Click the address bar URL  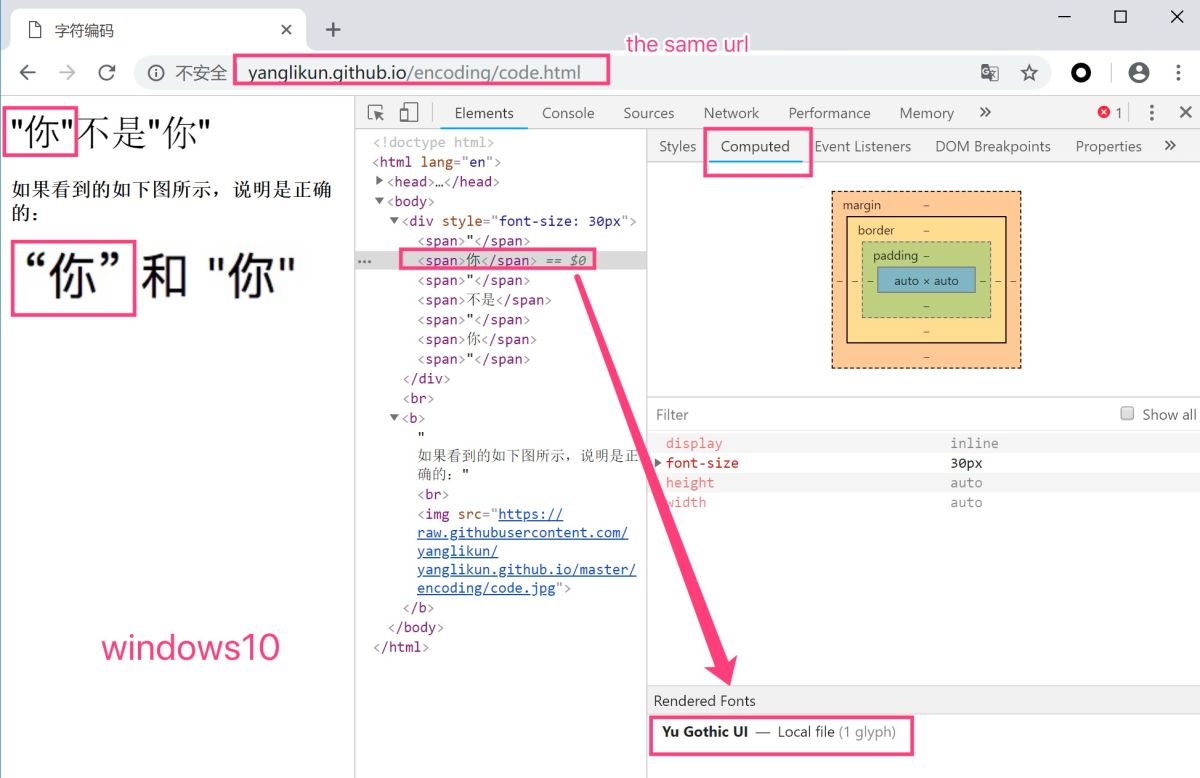414,73
